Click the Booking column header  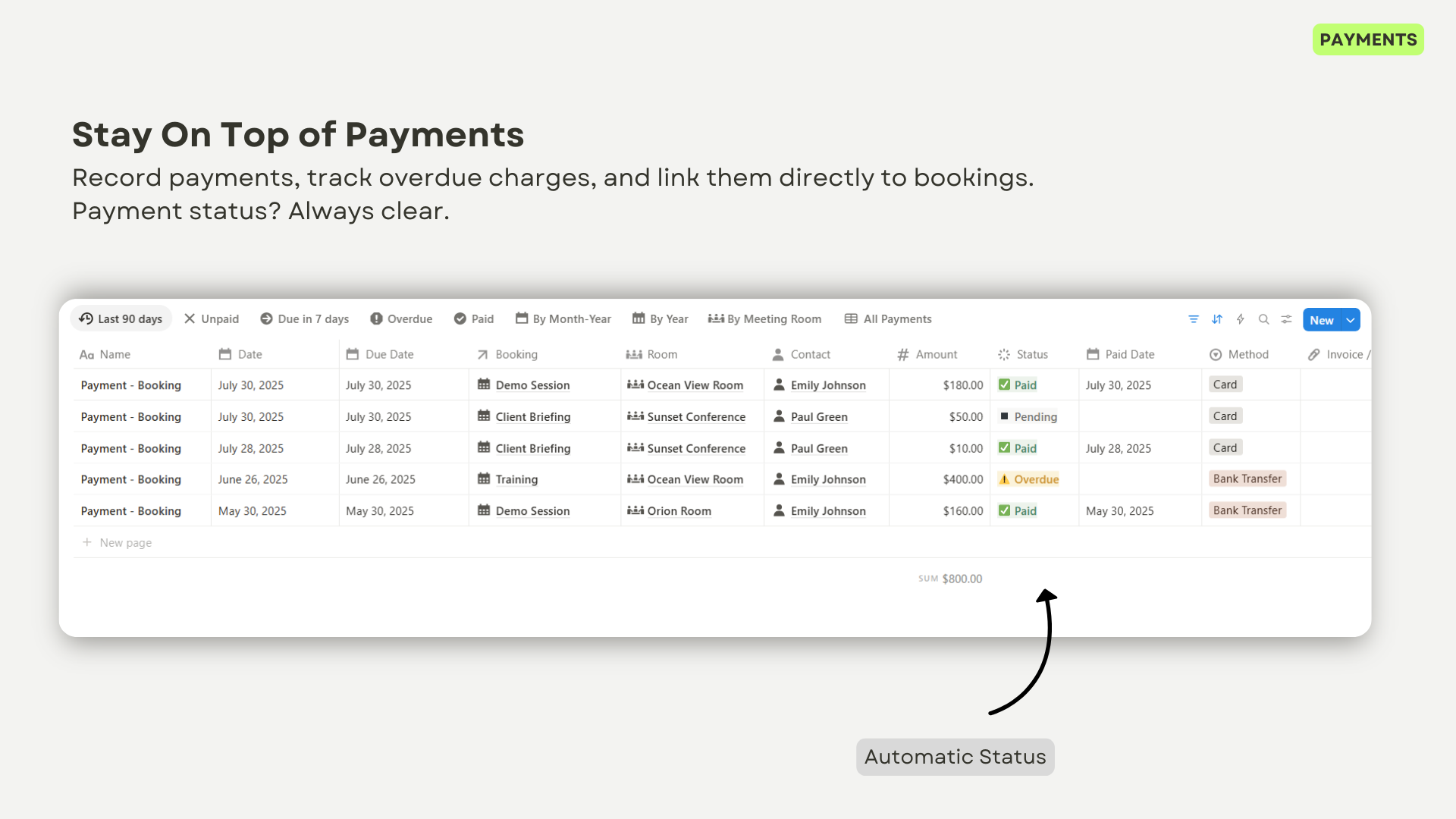point(507,354)
